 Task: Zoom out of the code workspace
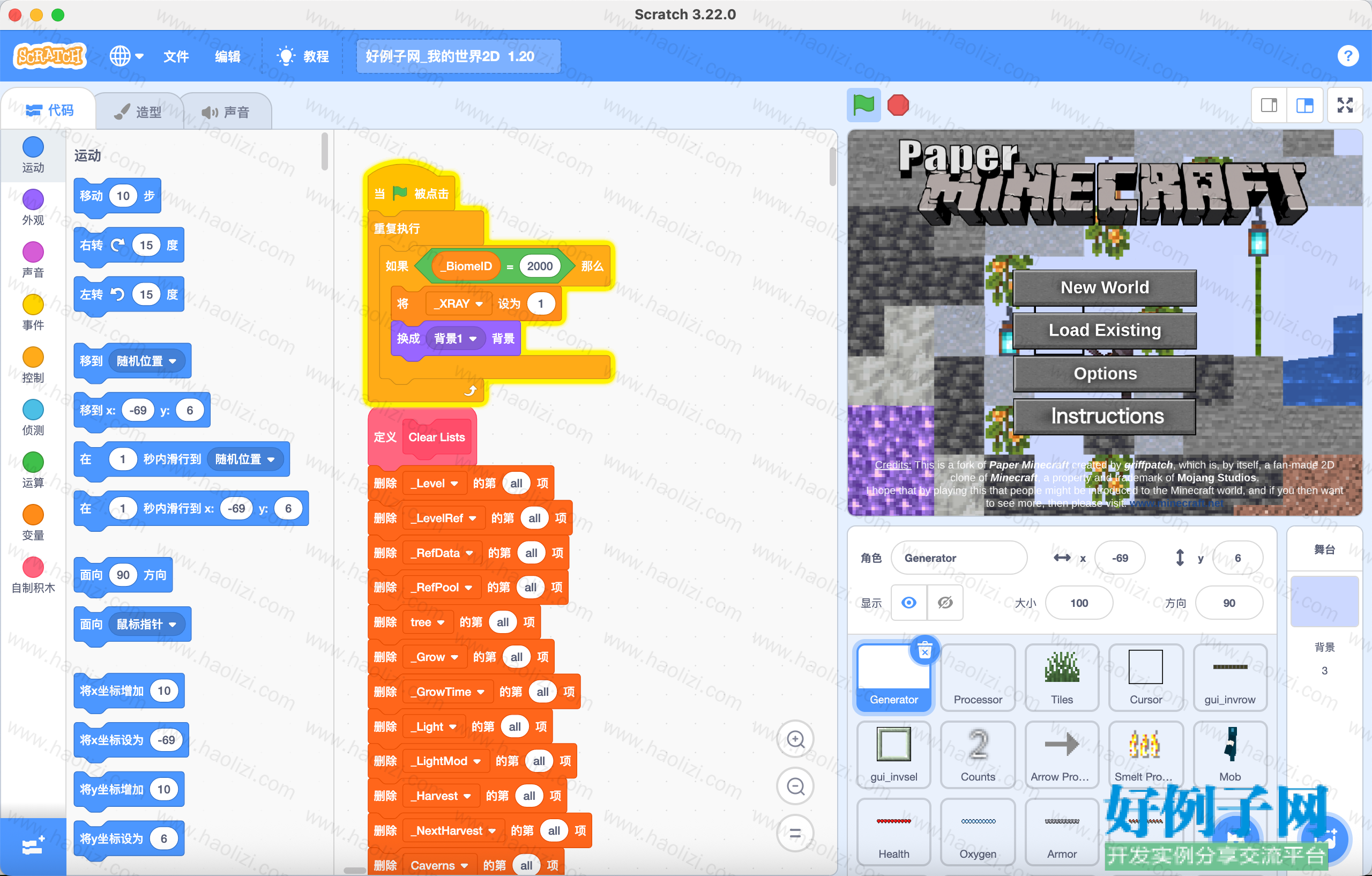pos(795,786)
